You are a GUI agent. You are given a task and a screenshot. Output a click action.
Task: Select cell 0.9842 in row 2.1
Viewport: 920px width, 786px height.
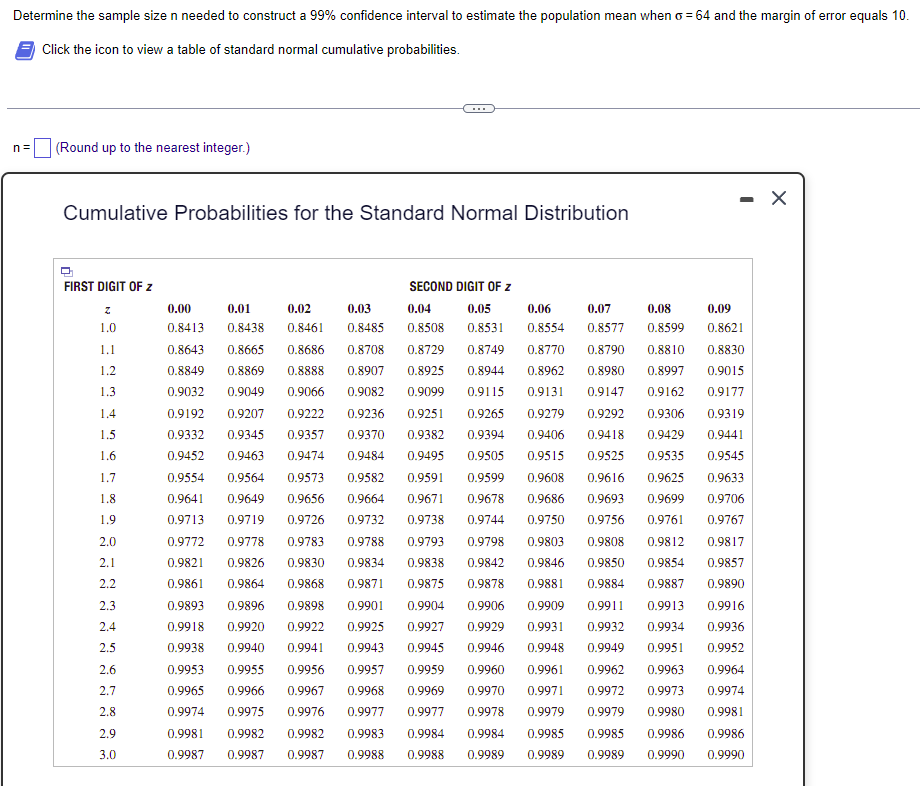pyautogui.click(x=486, y=563)
